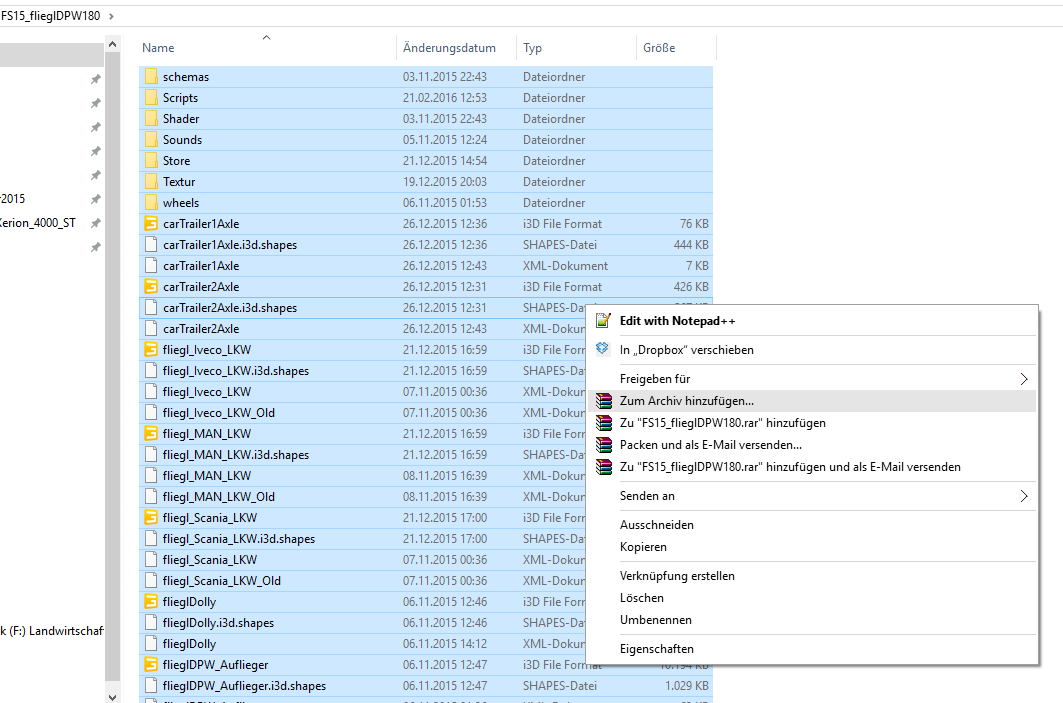1063x703 pixels.
Task: Choose Kopieren from the context menu
Action: (x=643, y=547)
